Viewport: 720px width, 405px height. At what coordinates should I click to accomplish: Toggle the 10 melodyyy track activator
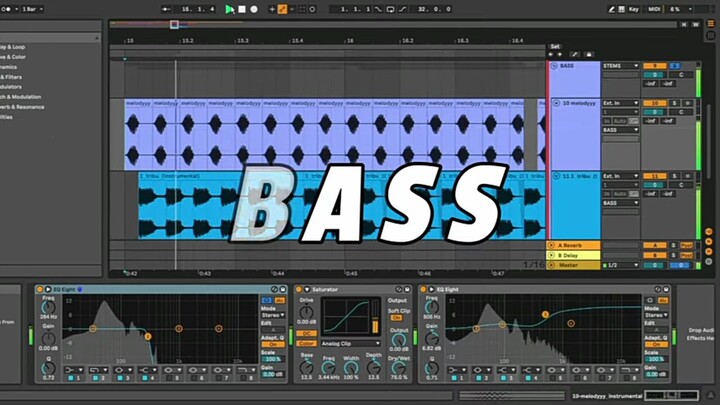coord(655,103)
